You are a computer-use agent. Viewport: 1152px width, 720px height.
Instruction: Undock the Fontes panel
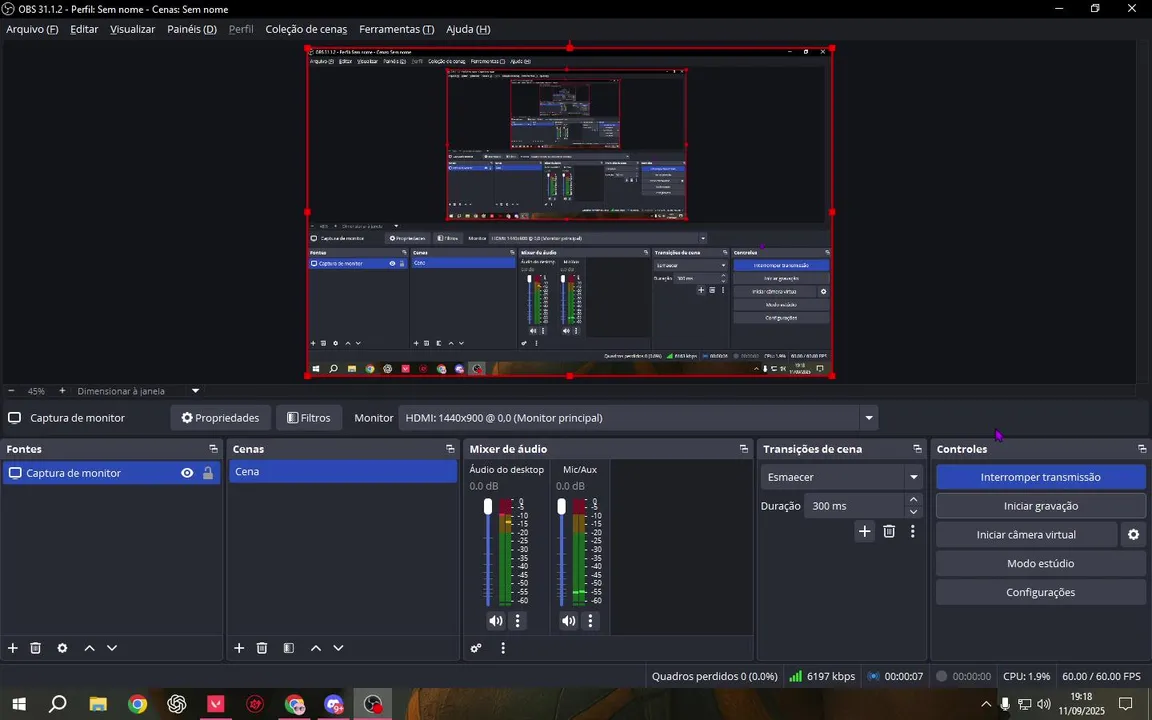coord(213,449)
